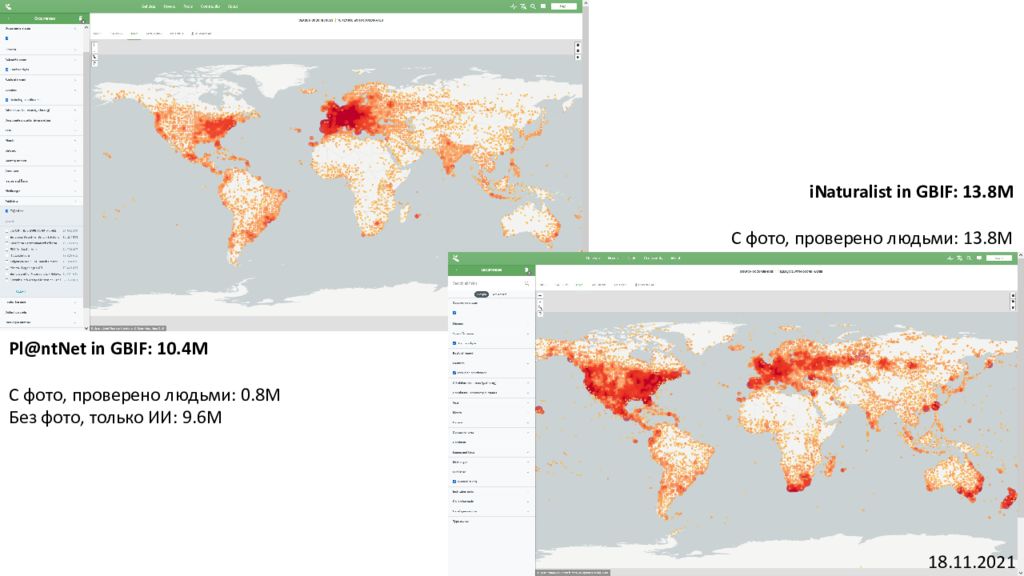Zoom in on the iNaturalist map
1024x576 pixels.
[x=540, y=296]
